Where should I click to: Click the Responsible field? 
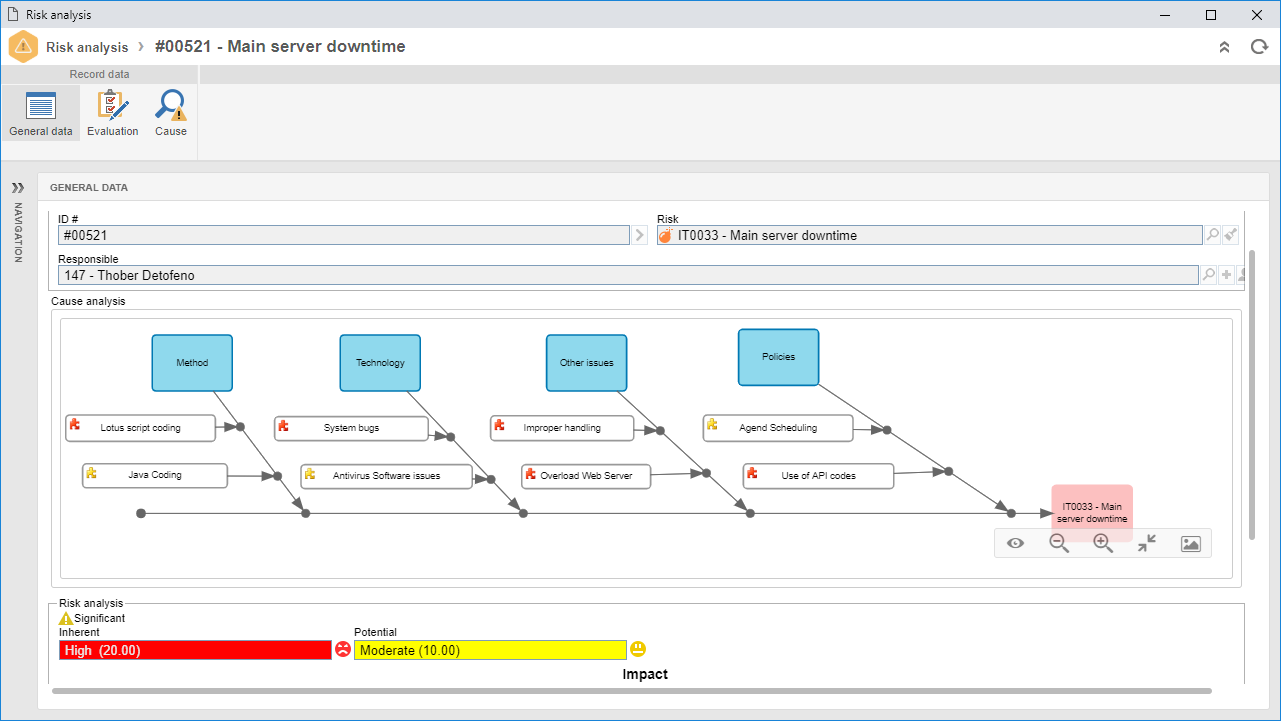(x=627, y=275)
